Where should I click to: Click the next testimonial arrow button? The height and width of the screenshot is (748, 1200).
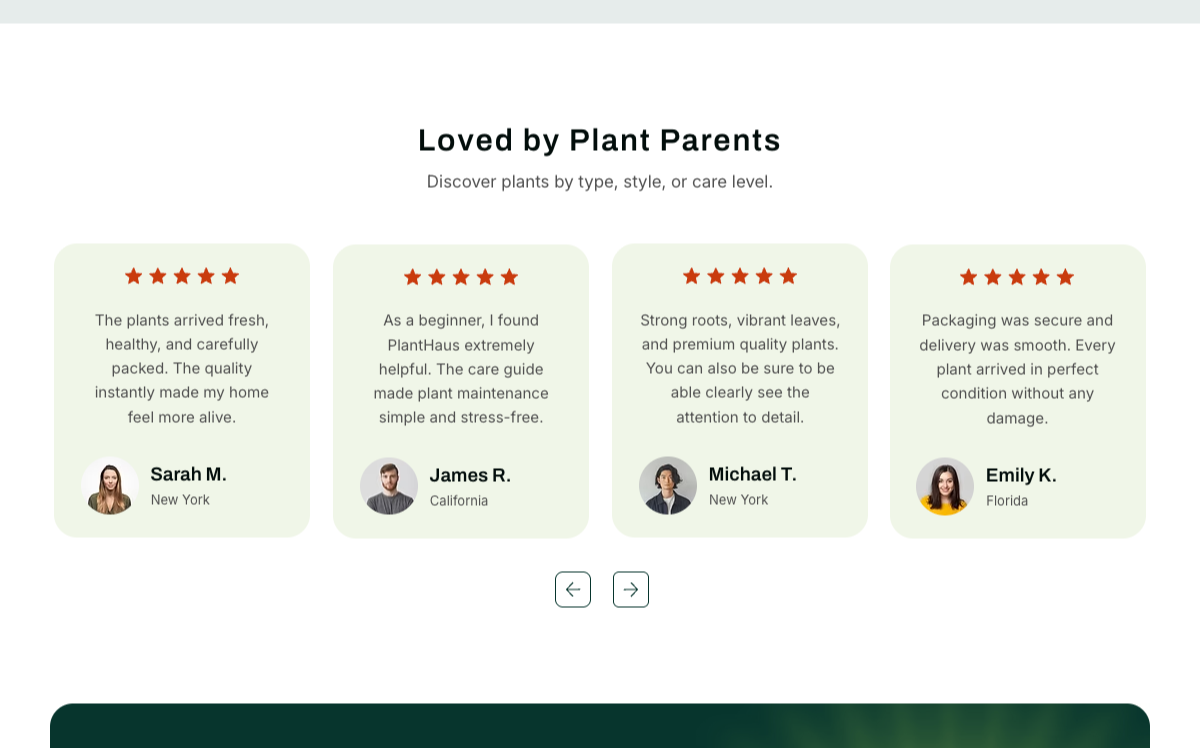coord(631,589)
